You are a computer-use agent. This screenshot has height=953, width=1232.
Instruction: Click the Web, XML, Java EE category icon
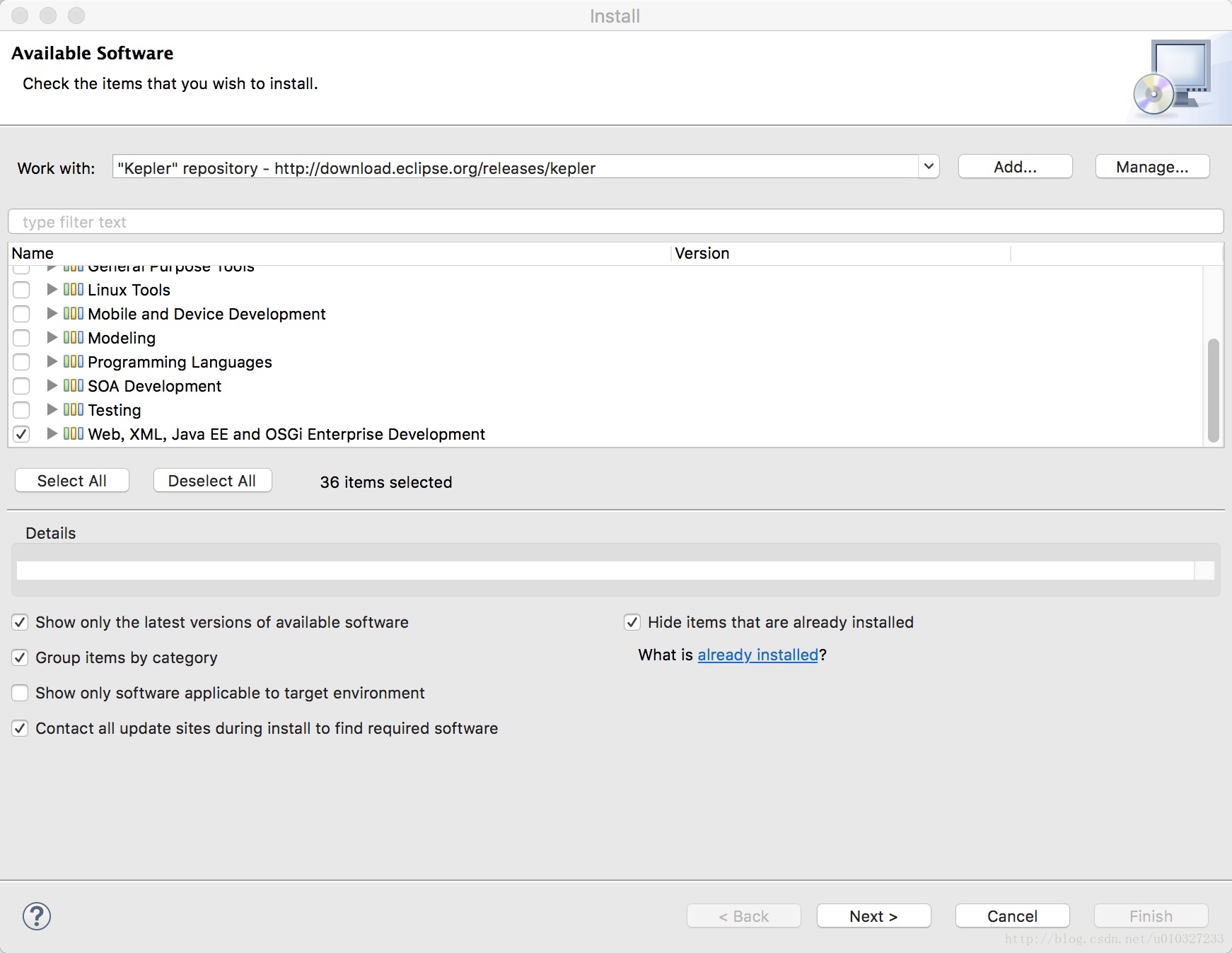(74, 434)
